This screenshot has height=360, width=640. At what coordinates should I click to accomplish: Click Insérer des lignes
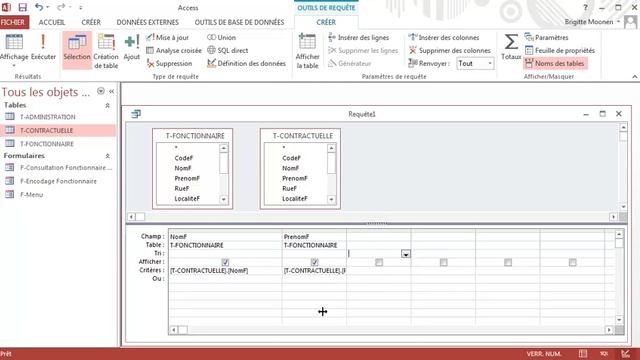[x=359, y=38]
